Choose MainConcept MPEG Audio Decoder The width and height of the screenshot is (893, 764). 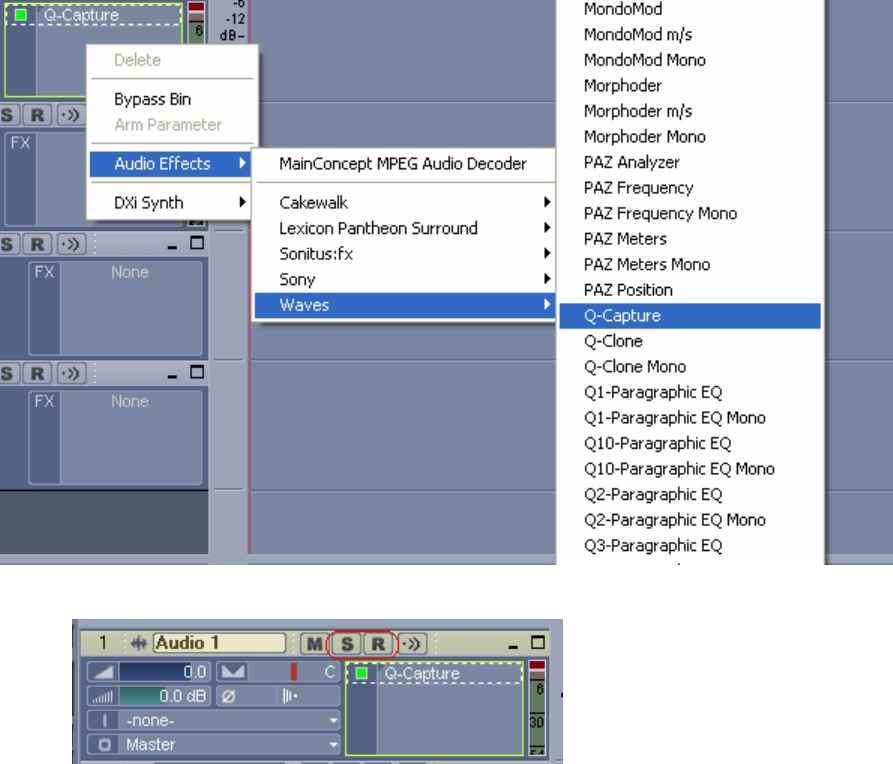[x=403, y=164]
